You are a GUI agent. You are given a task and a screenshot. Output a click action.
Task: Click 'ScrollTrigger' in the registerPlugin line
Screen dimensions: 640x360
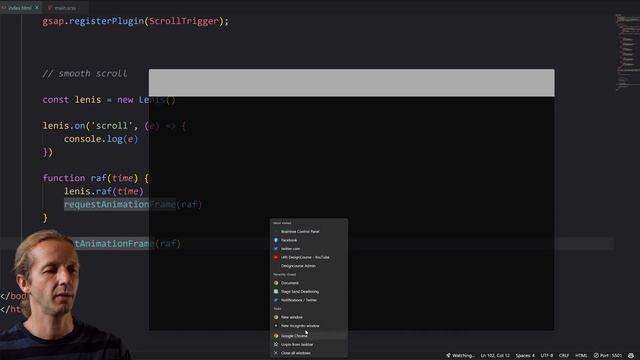point(184,21)
